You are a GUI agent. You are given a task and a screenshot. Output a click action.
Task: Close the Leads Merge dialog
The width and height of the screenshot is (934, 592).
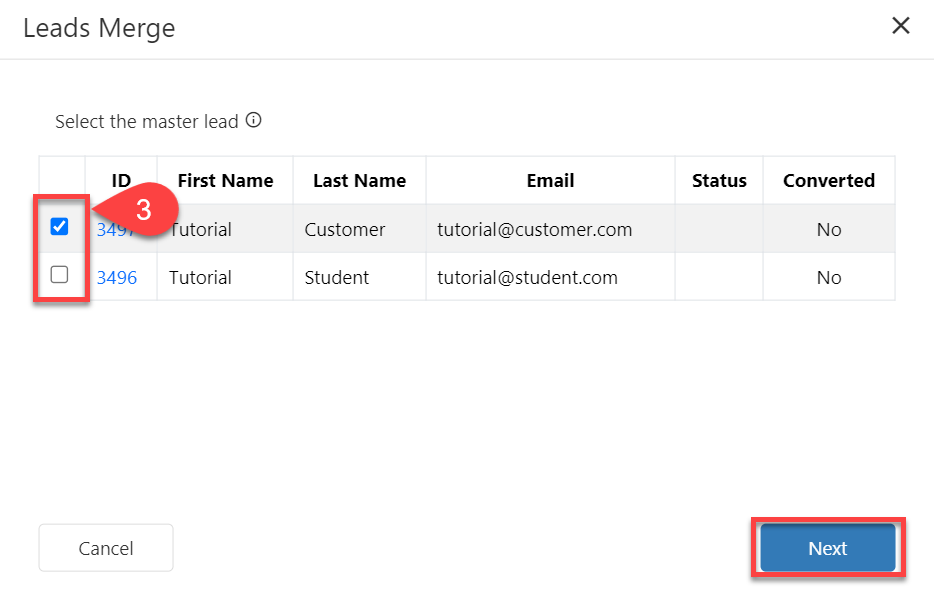[900, 26]
